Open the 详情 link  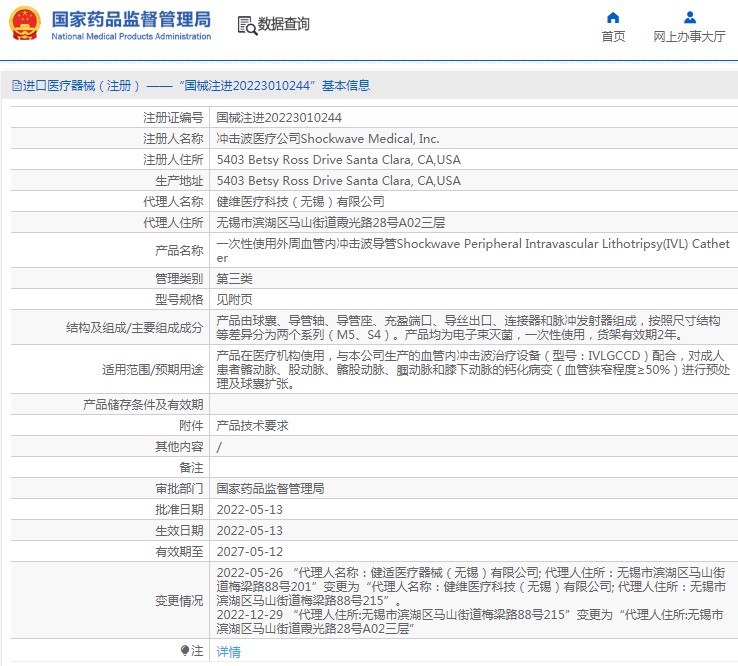[x=228, y=651]
